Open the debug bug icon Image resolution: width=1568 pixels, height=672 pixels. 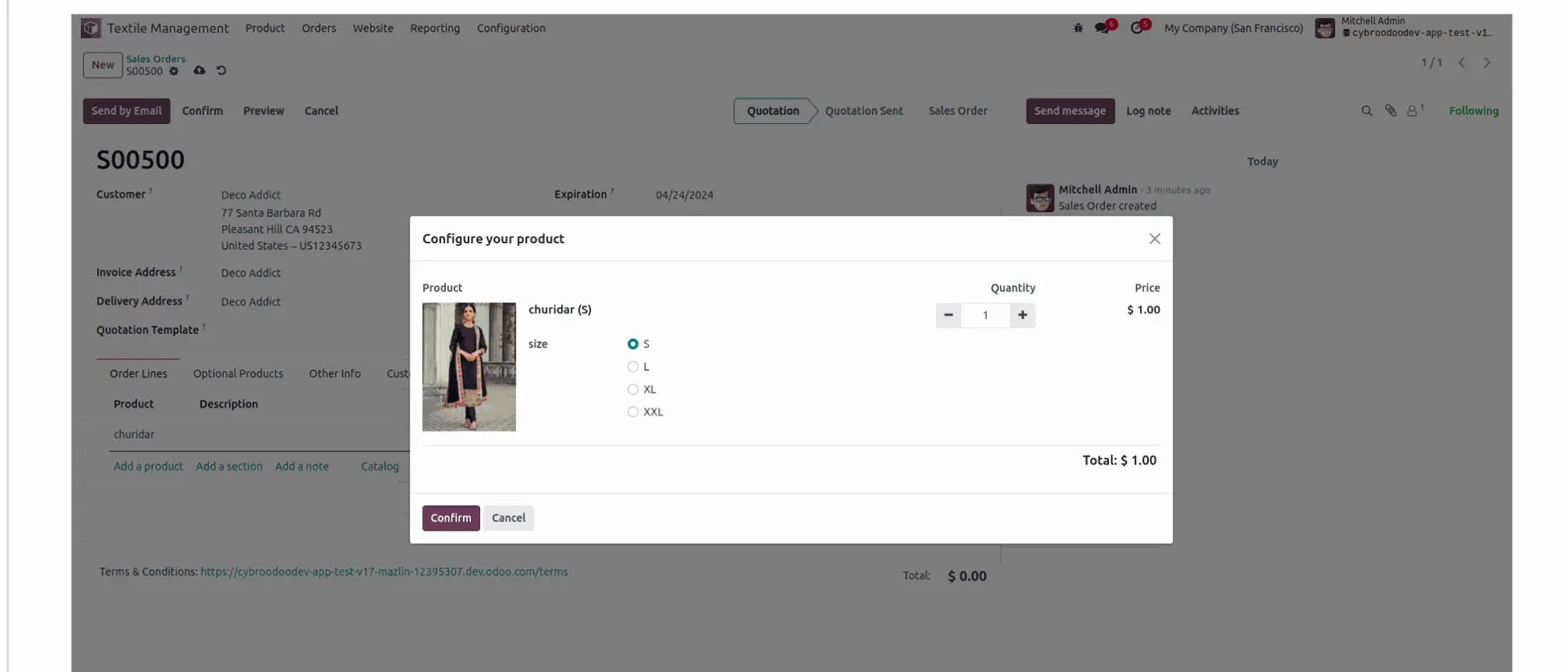point(1078,28)
